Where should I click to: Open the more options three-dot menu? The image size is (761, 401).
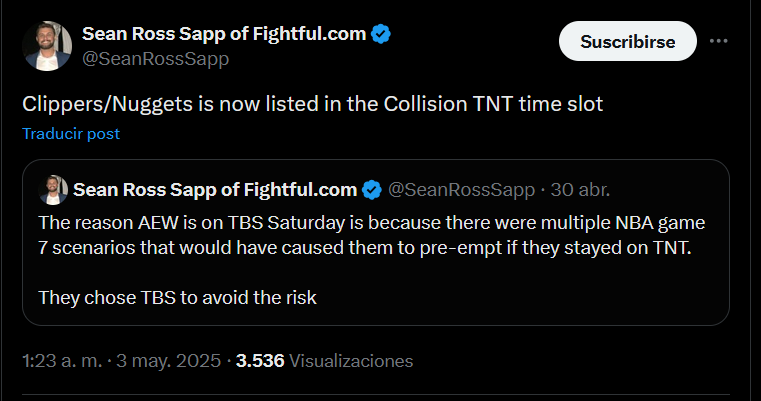tap(718, 42)
